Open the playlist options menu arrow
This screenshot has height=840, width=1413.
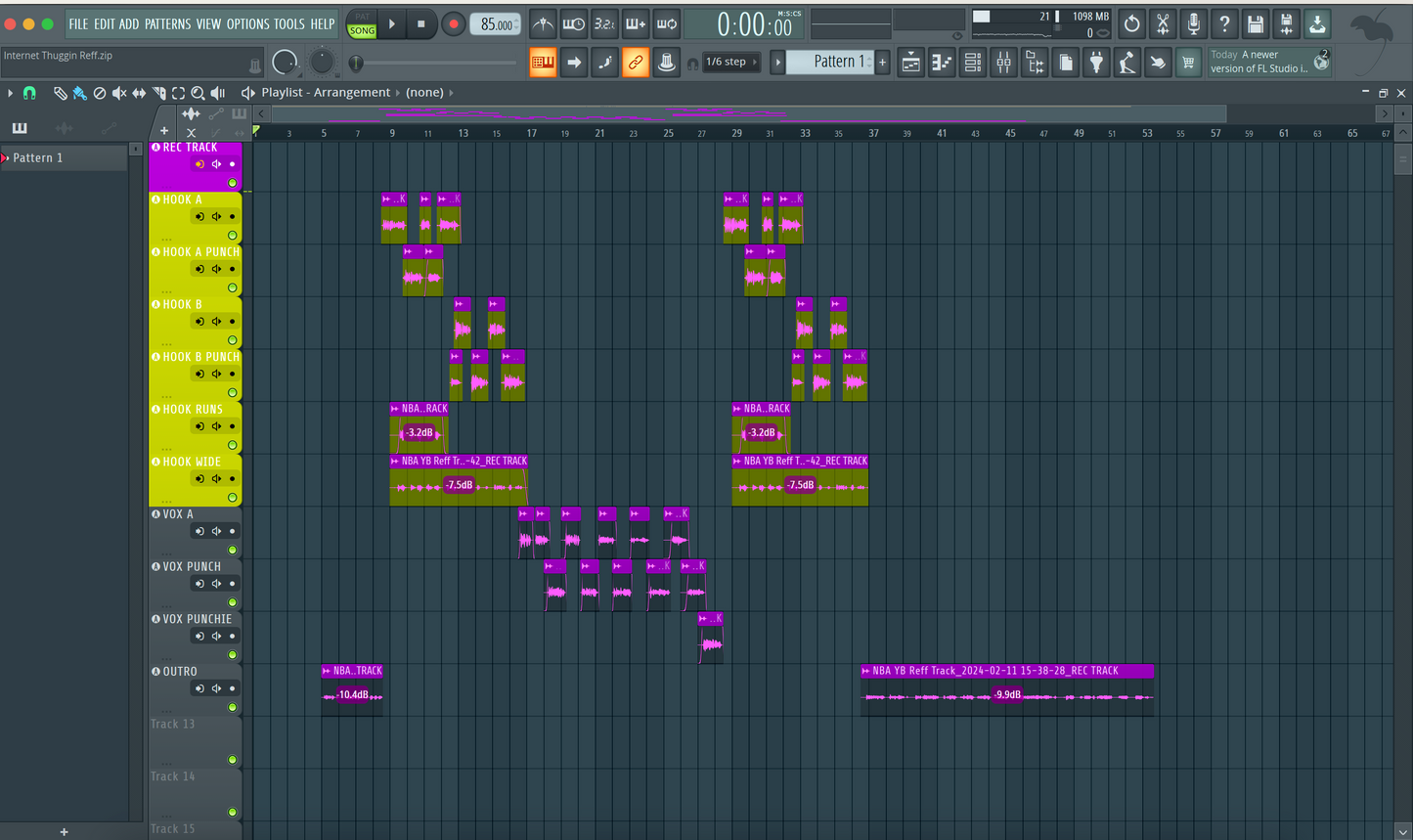coord(11,93)
